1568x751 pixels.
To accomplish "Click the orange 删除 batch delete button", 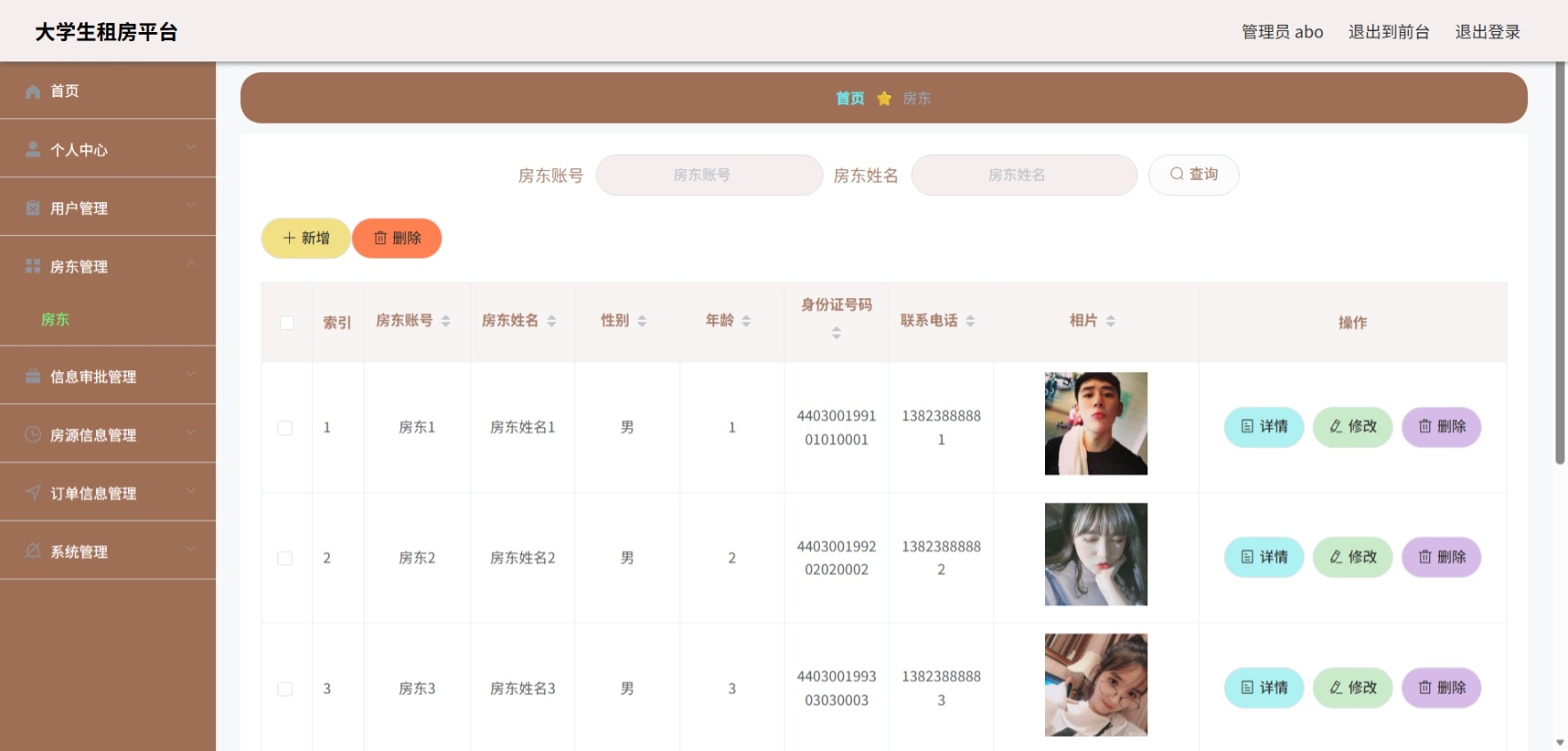I will click(397, 238).
